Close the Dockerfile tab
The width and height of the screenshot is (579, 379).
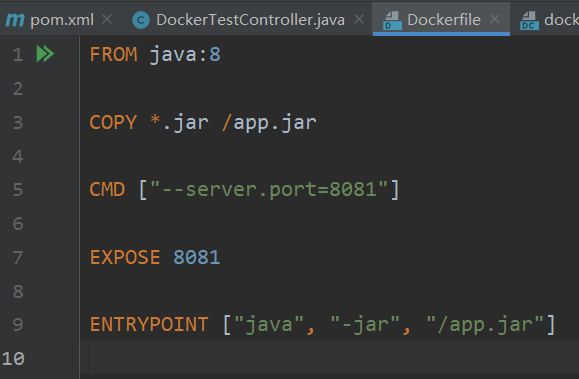[x=495, y=19]
